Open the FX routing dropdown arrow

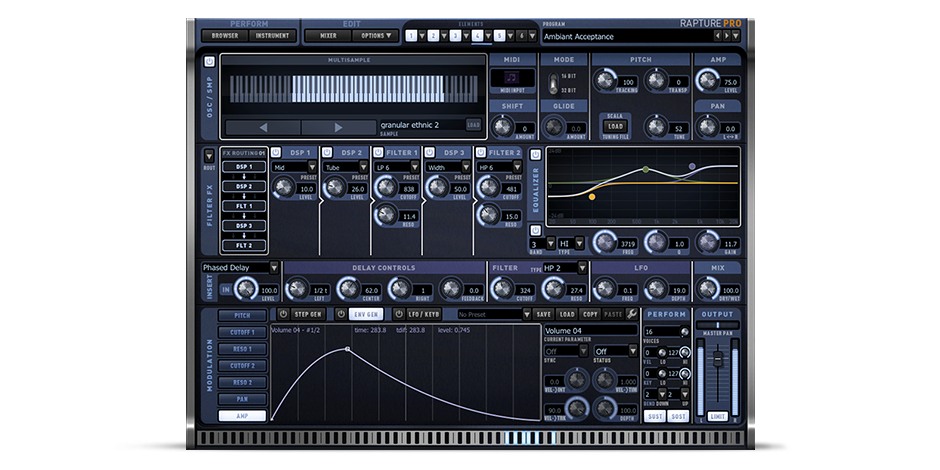(209, 156)
